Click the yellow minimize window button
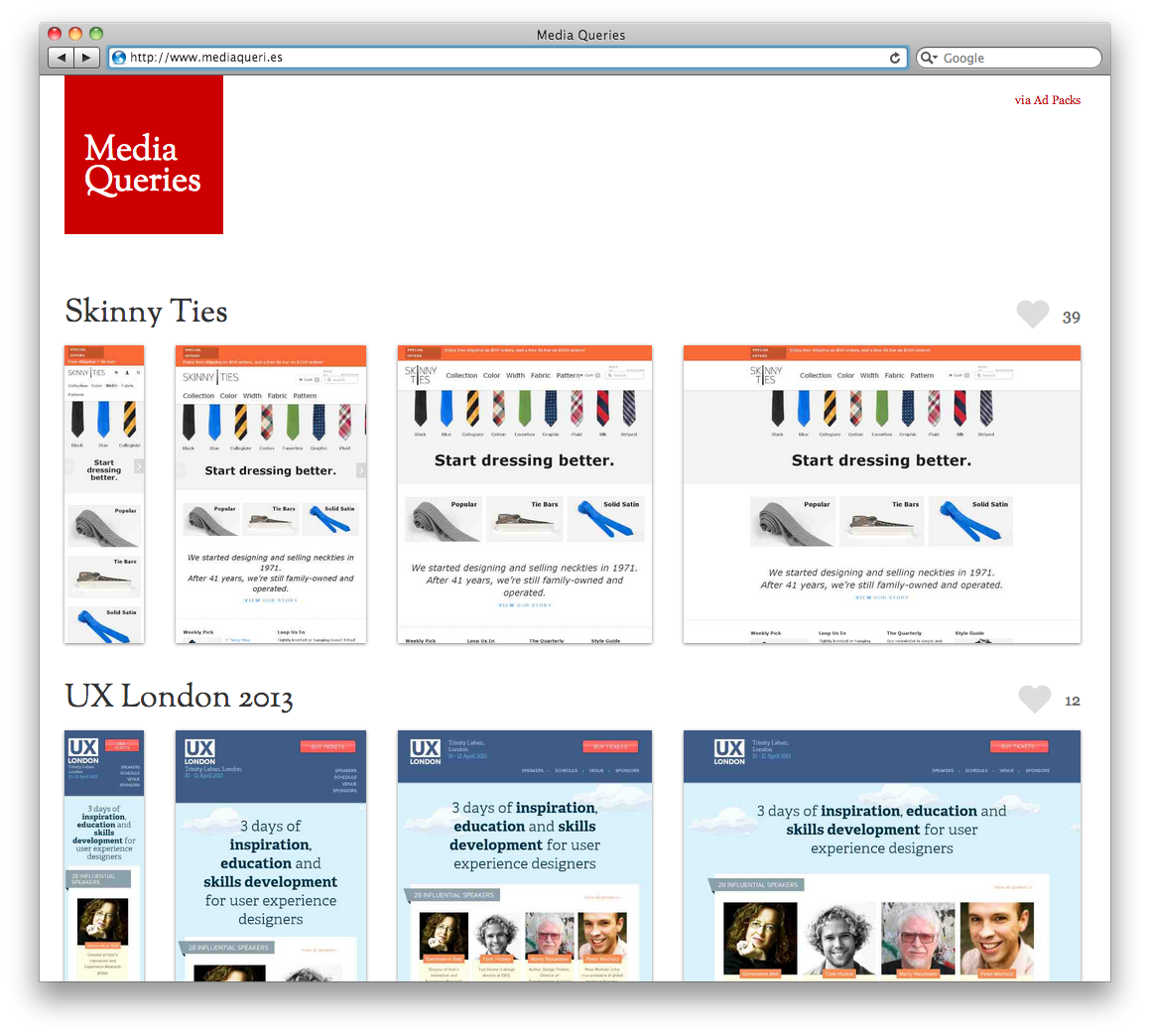 tap(74, 33)
